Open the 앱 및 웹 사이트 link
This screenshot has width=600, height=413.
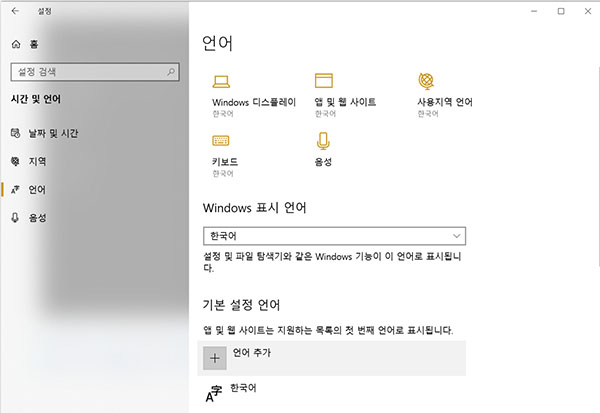pos(345,102)
